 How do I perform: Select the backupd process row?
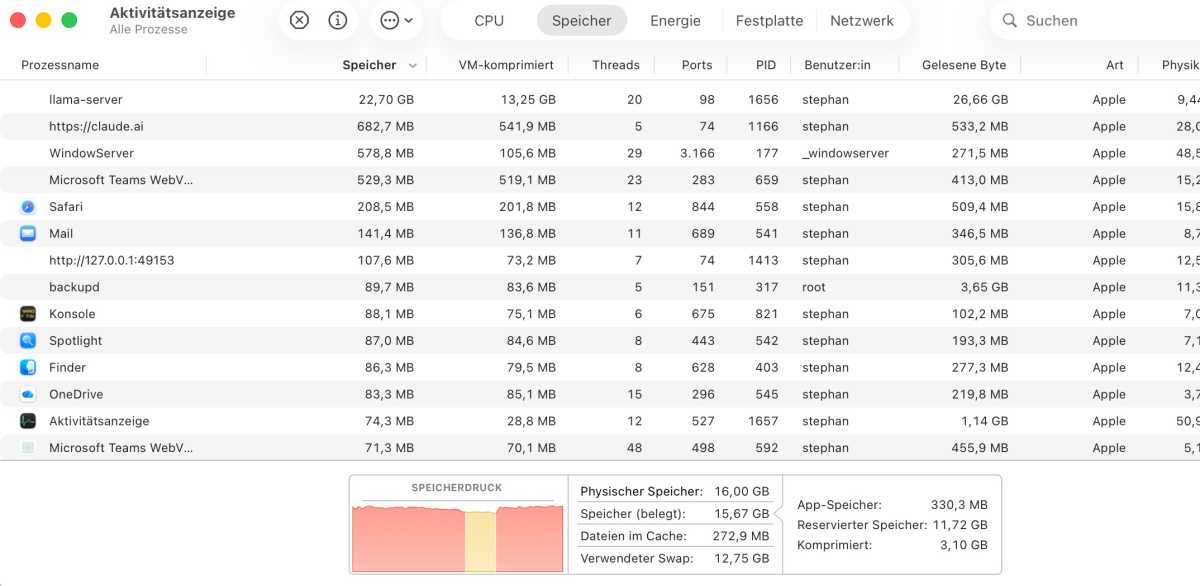[x=600, y=287]
